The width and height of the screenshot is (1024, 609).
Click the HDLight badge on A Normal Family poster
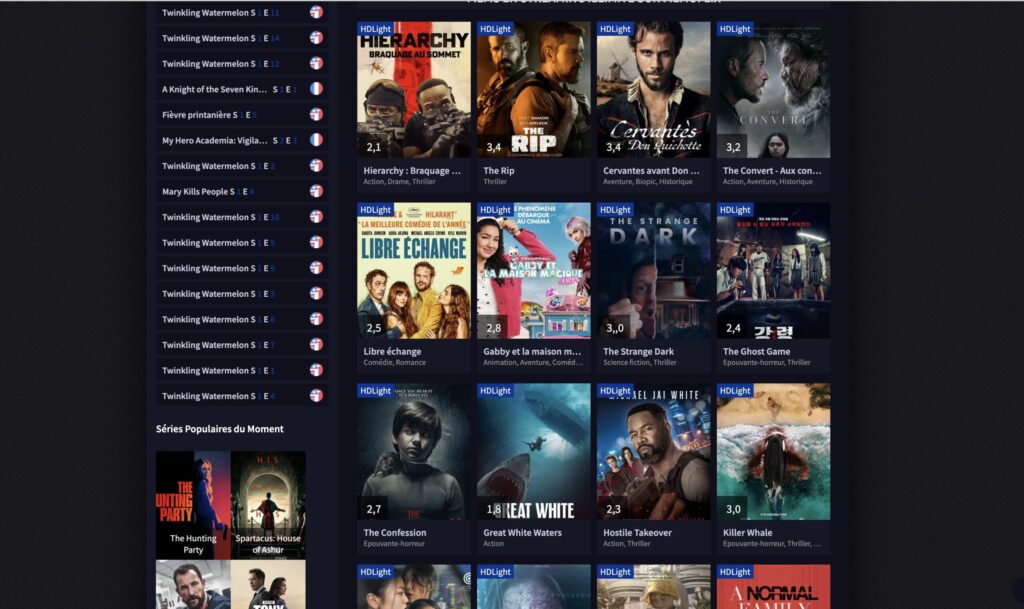click(735, 571)
